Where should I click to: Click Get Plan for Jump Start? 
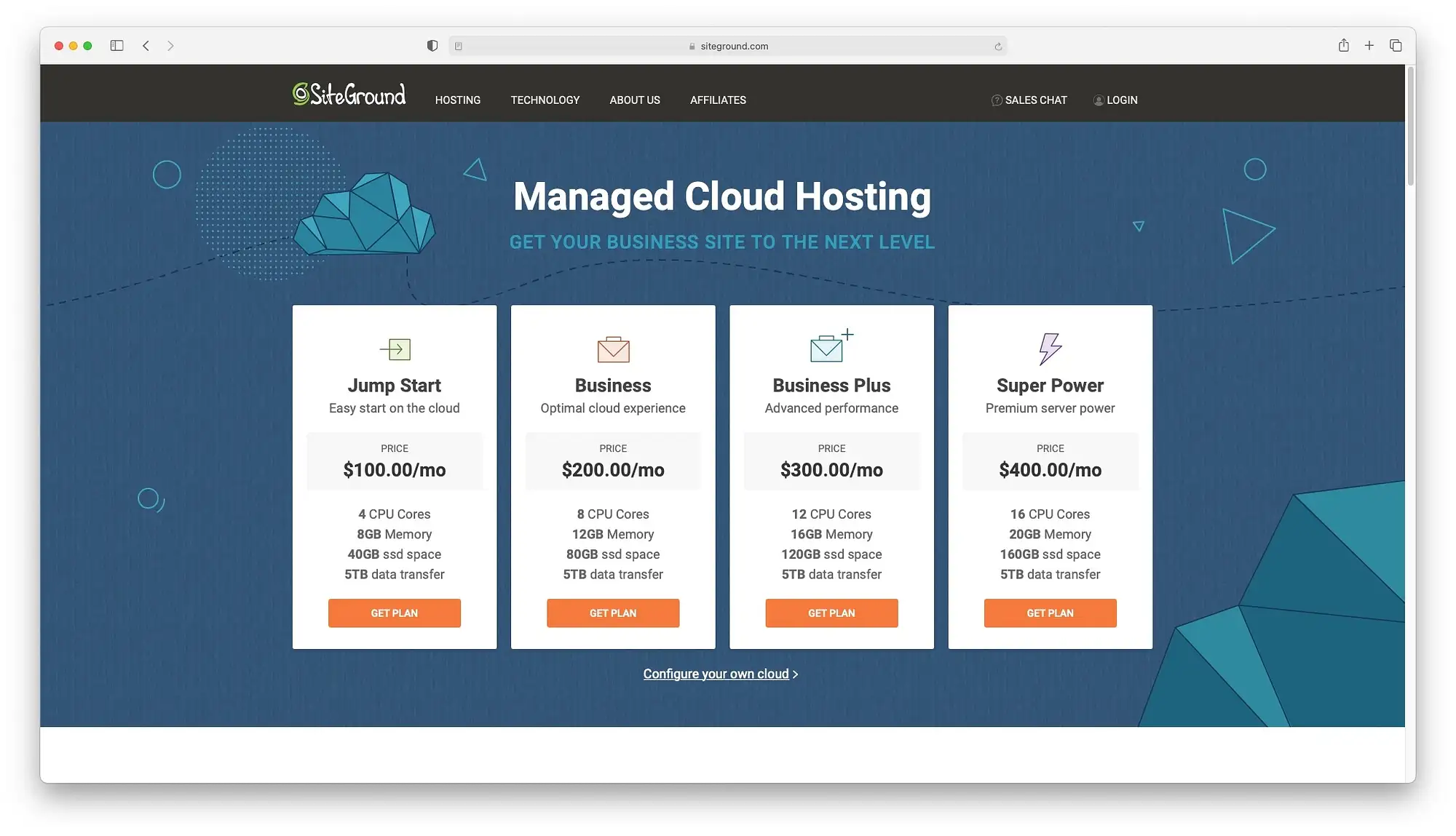coord(394,613)
